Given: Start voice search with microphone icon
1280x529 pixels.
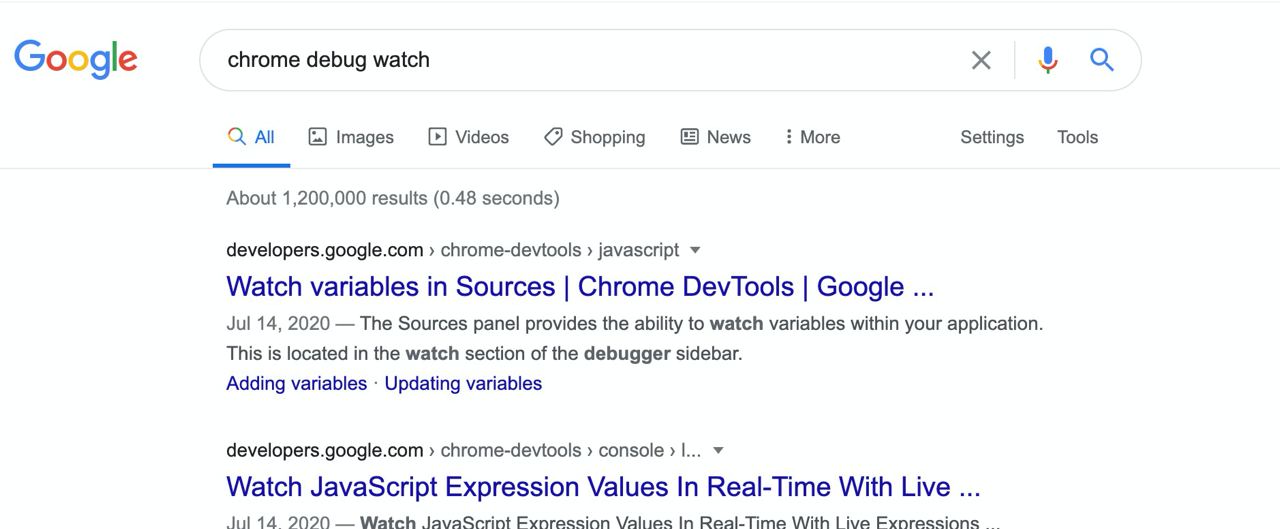Looking at the screenshot, I should tap(1048, 60).
